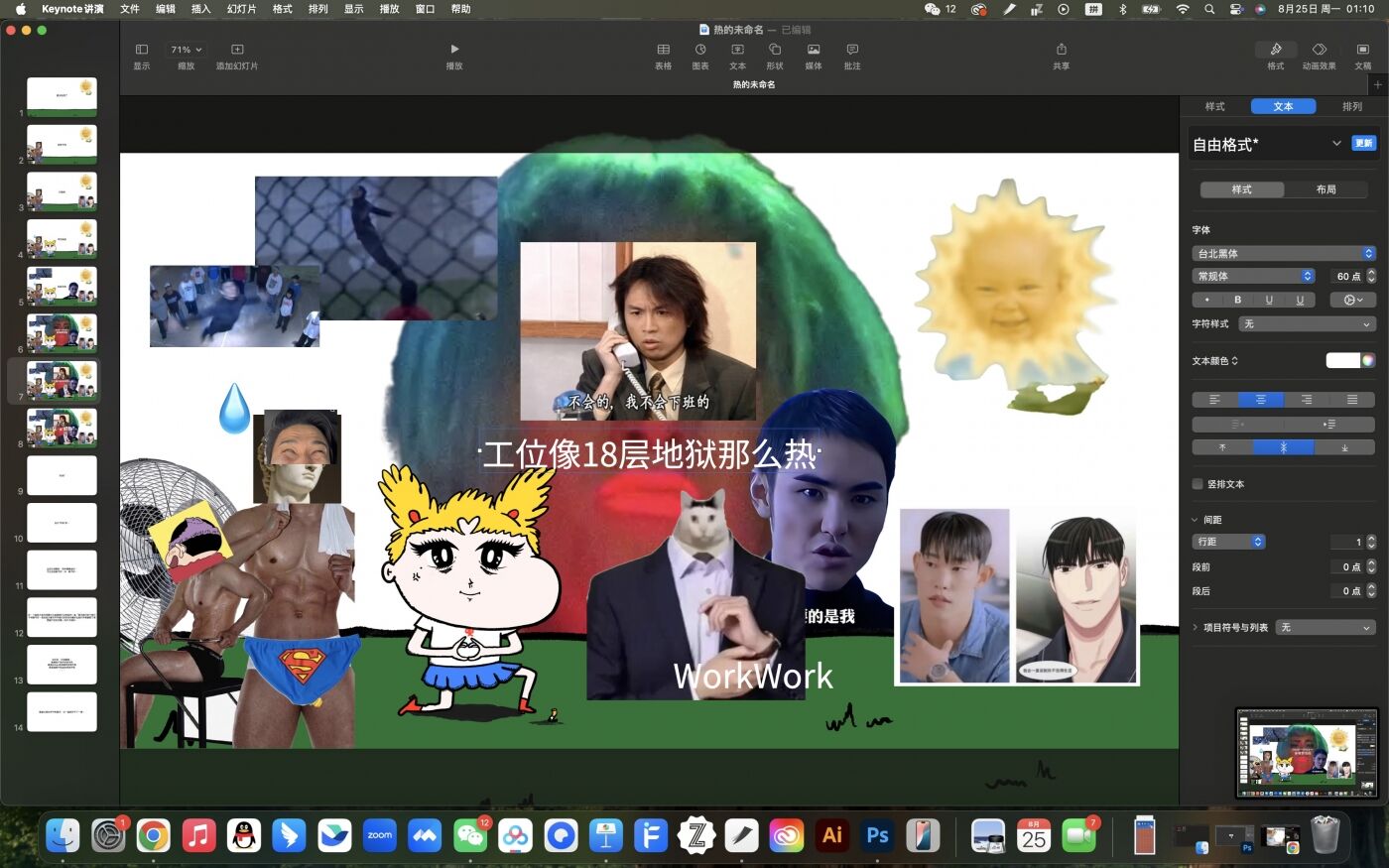
Task: Open the 字符样式 character style dropdown
Action: pyautogui.click(x=1308, y=323)
